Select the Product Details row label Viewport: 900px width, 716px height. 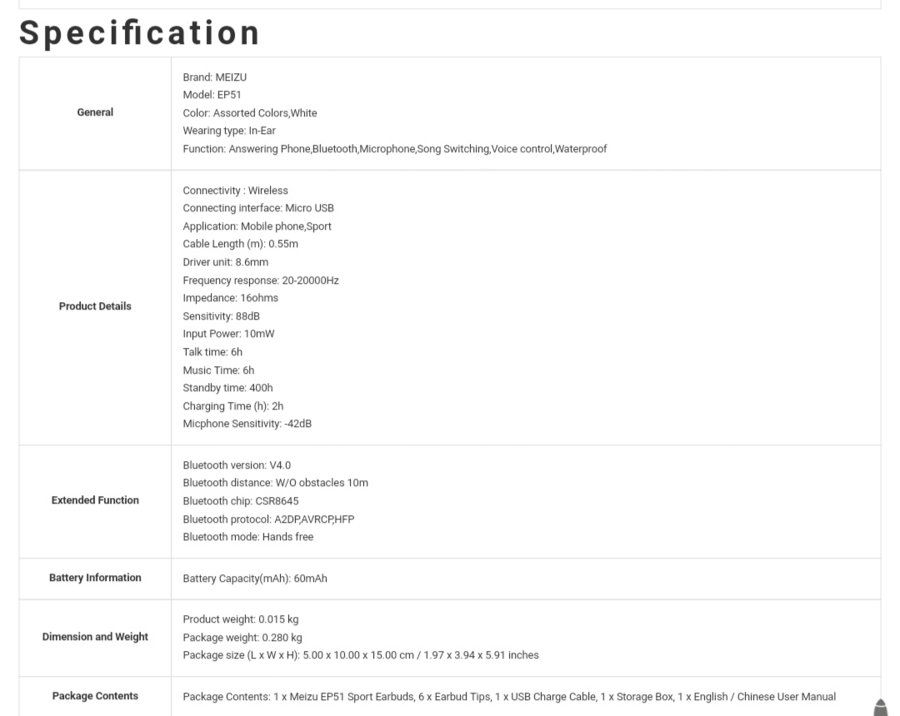click(95, 307)
